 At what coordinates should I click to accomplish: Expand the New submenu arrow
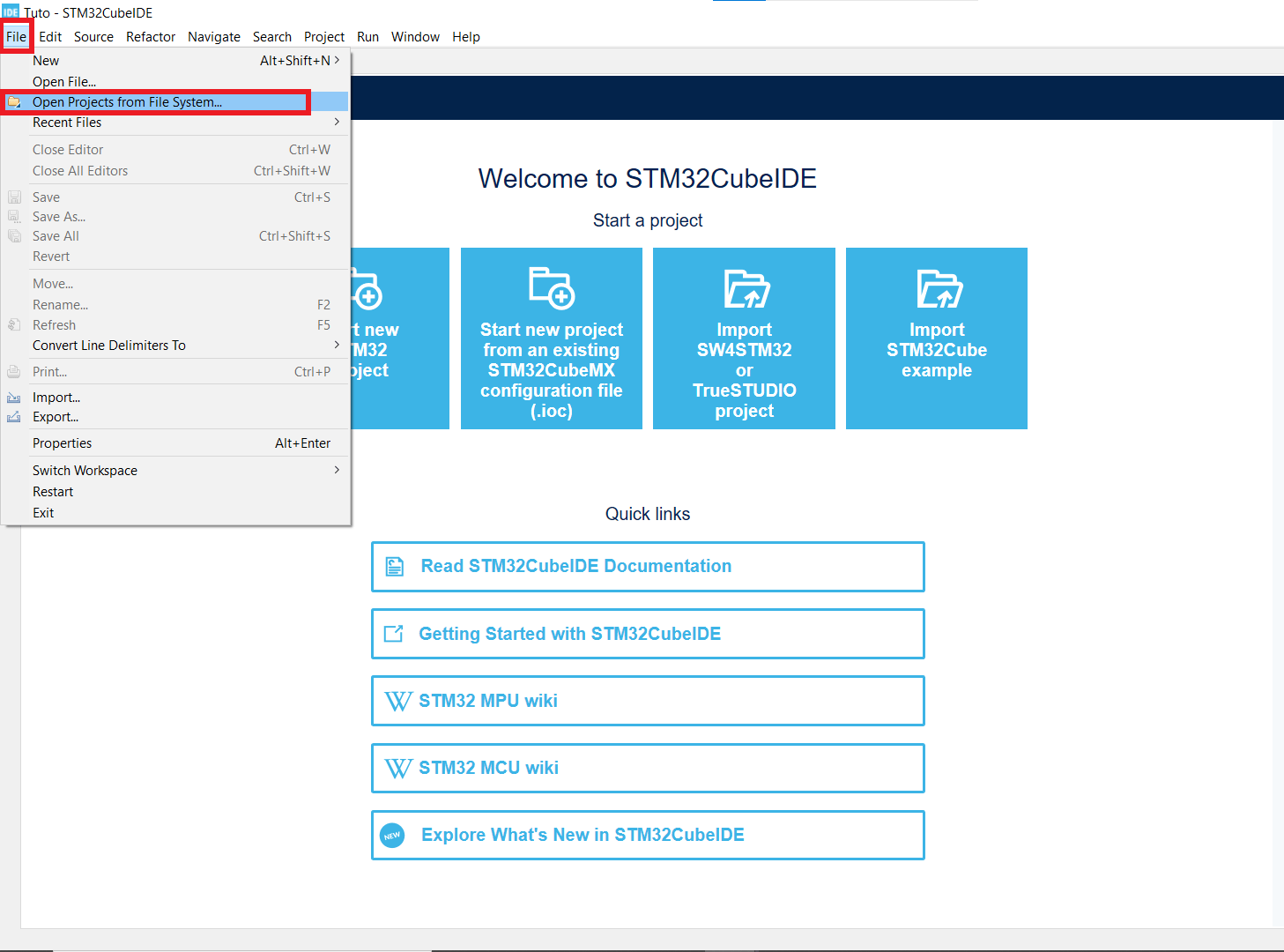pos(337,60)
